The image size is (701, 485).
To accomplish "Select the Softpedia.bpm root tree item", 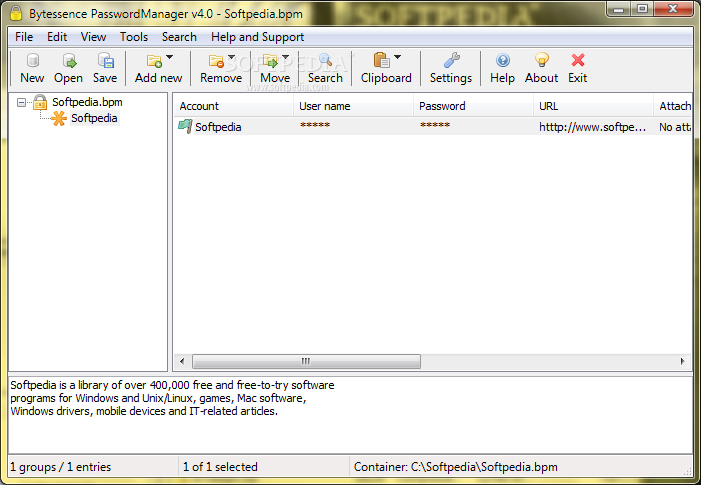I will [87, 102].
